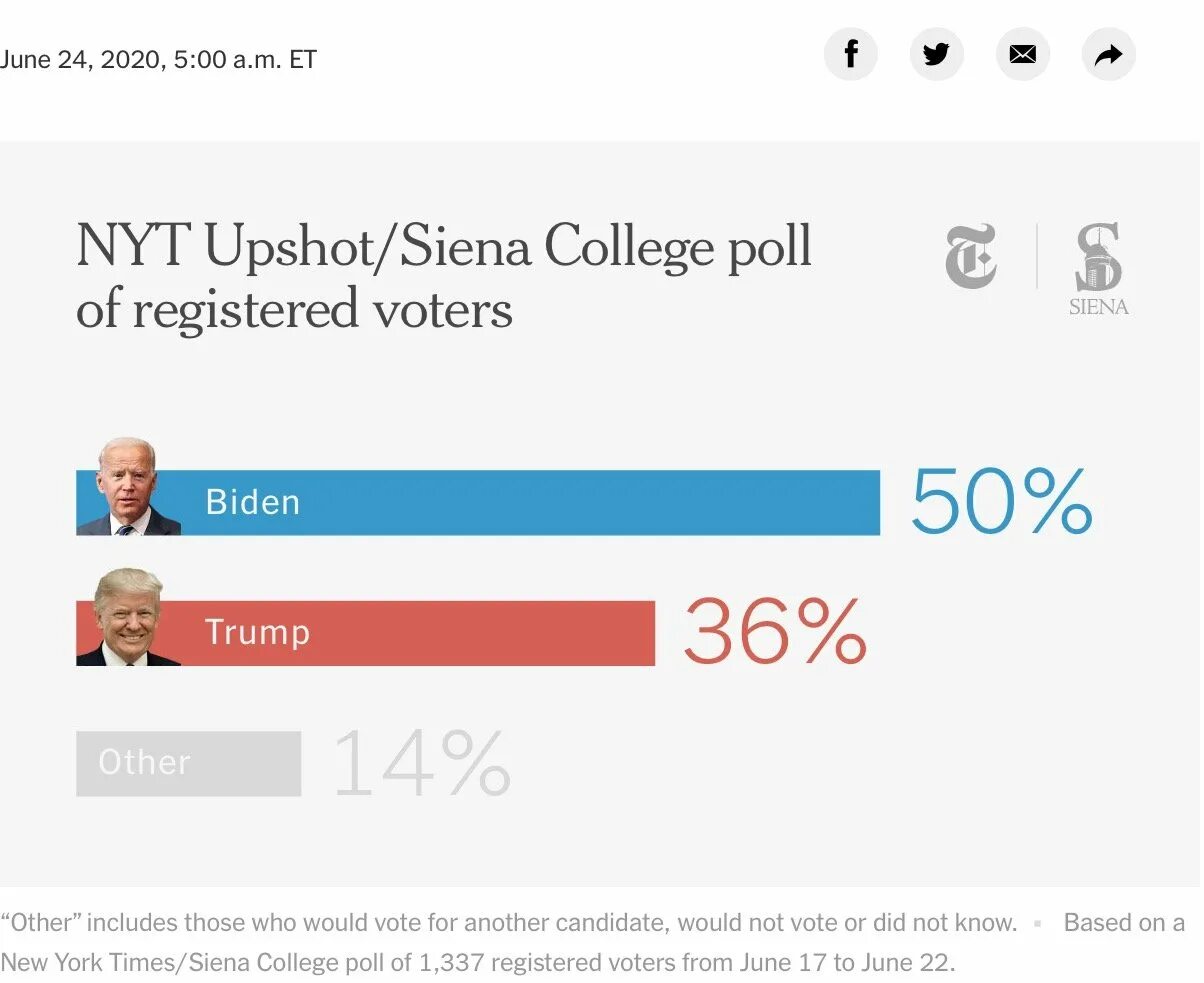Screen dimensions: 1204x983
Task: Click the 1,337 registered voters note
Action: (478, 963)
